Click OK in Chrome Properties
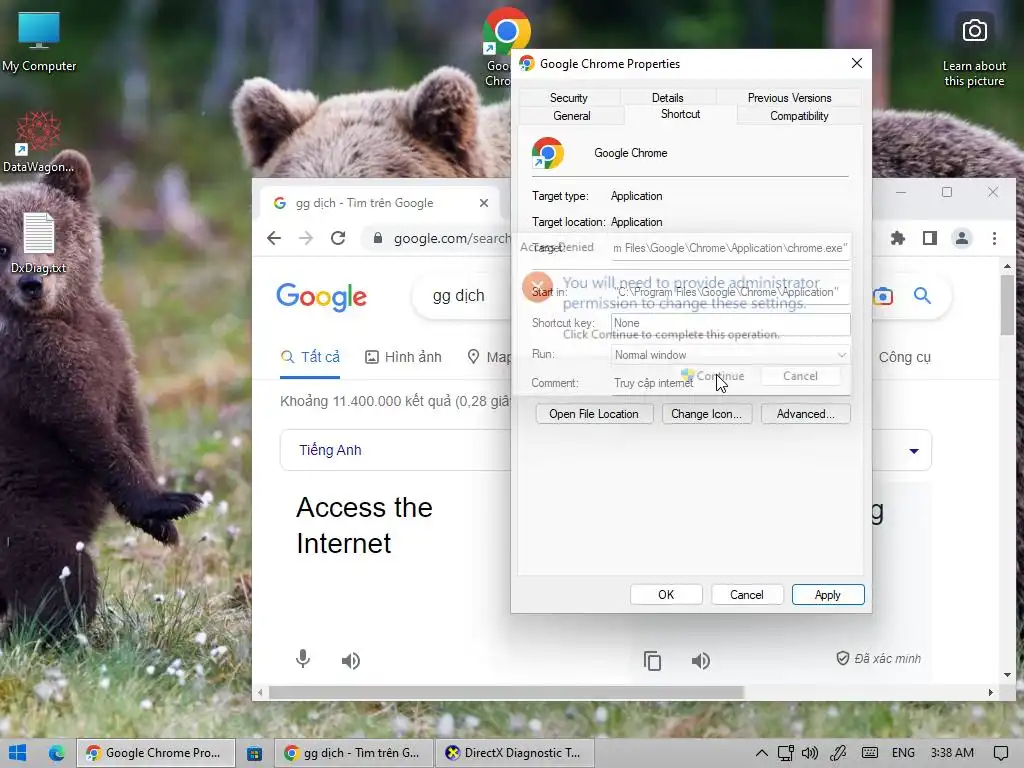Viewport: 1024px width, 768px height. pos(665,595)
